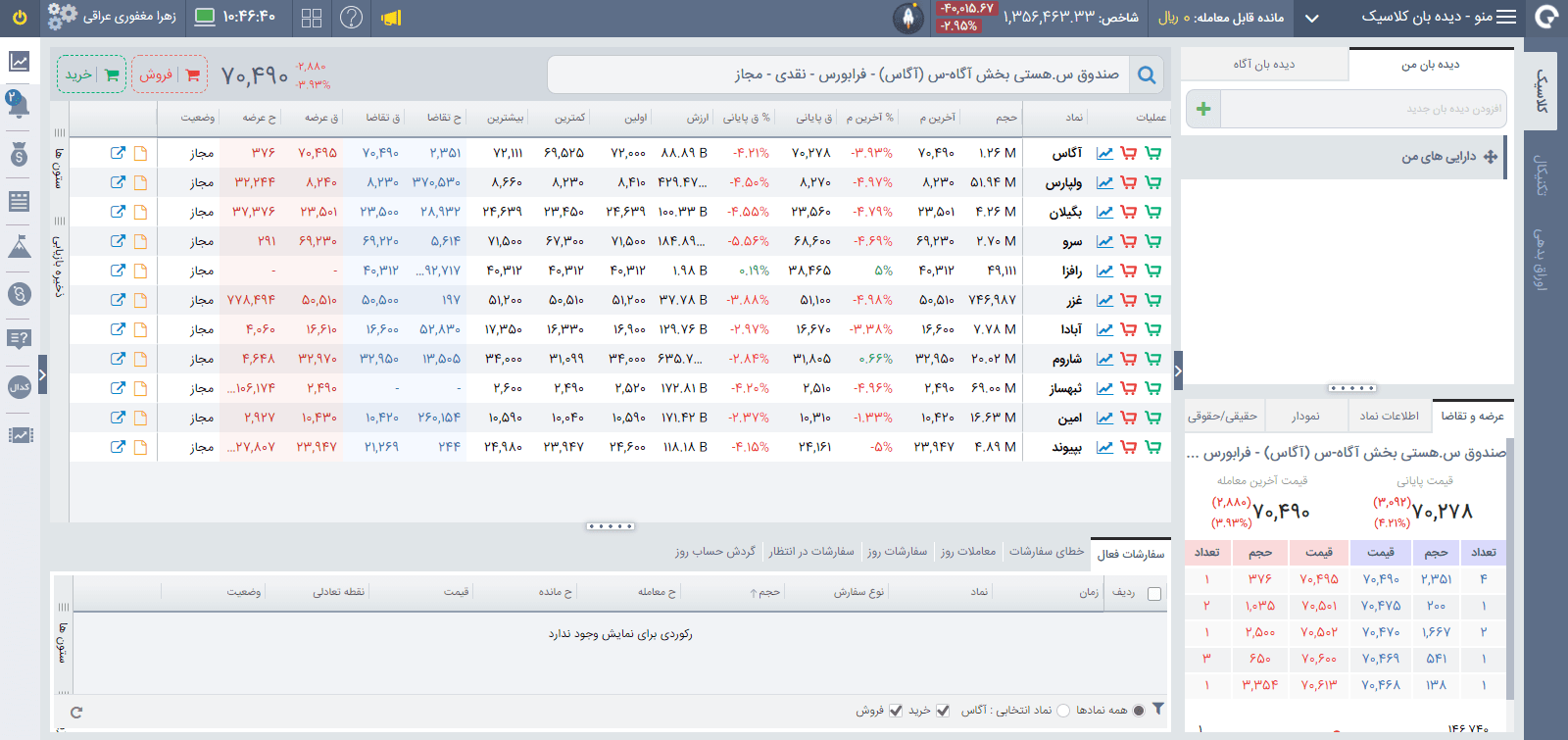
Task: Open the hamburger منو menu icon
Action: tap(1506, 17)
